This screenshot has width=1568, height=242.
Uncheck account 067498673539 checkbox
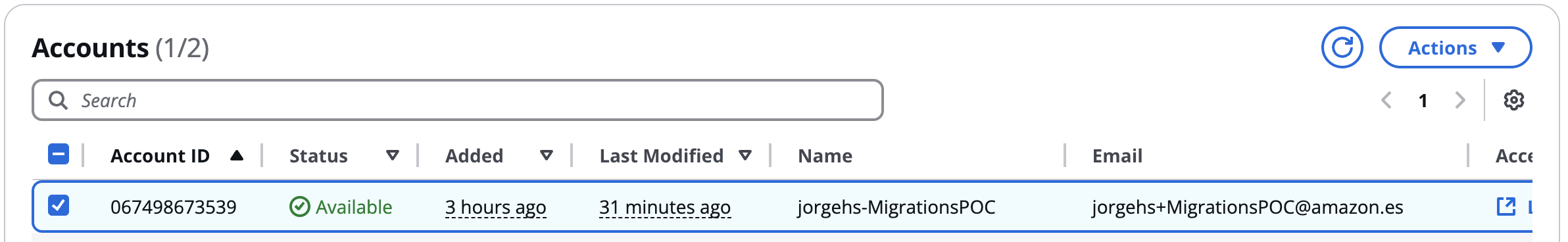[59, 205]
